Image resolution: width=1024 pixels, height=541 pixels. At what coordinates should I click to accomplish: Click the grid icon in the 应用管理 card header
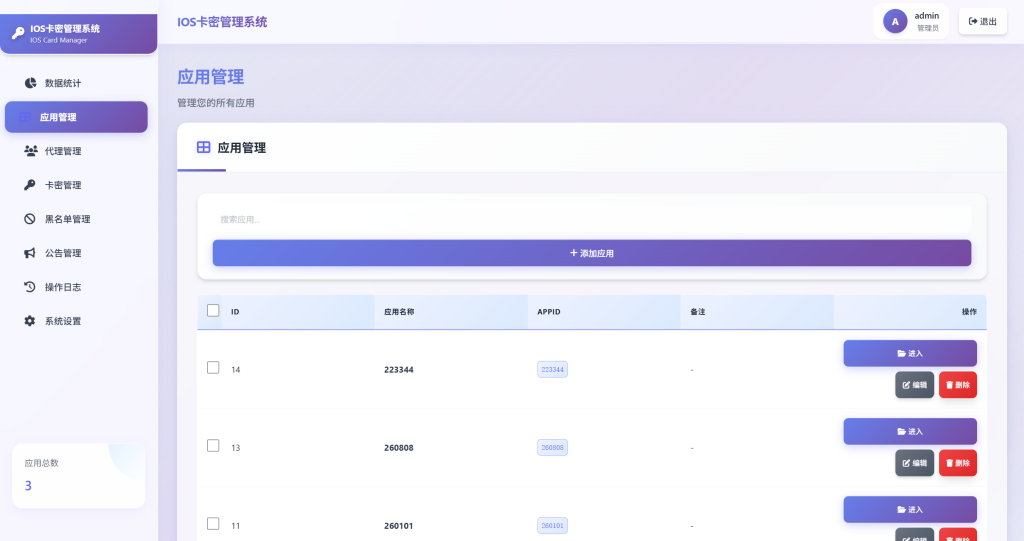[204, 148]
